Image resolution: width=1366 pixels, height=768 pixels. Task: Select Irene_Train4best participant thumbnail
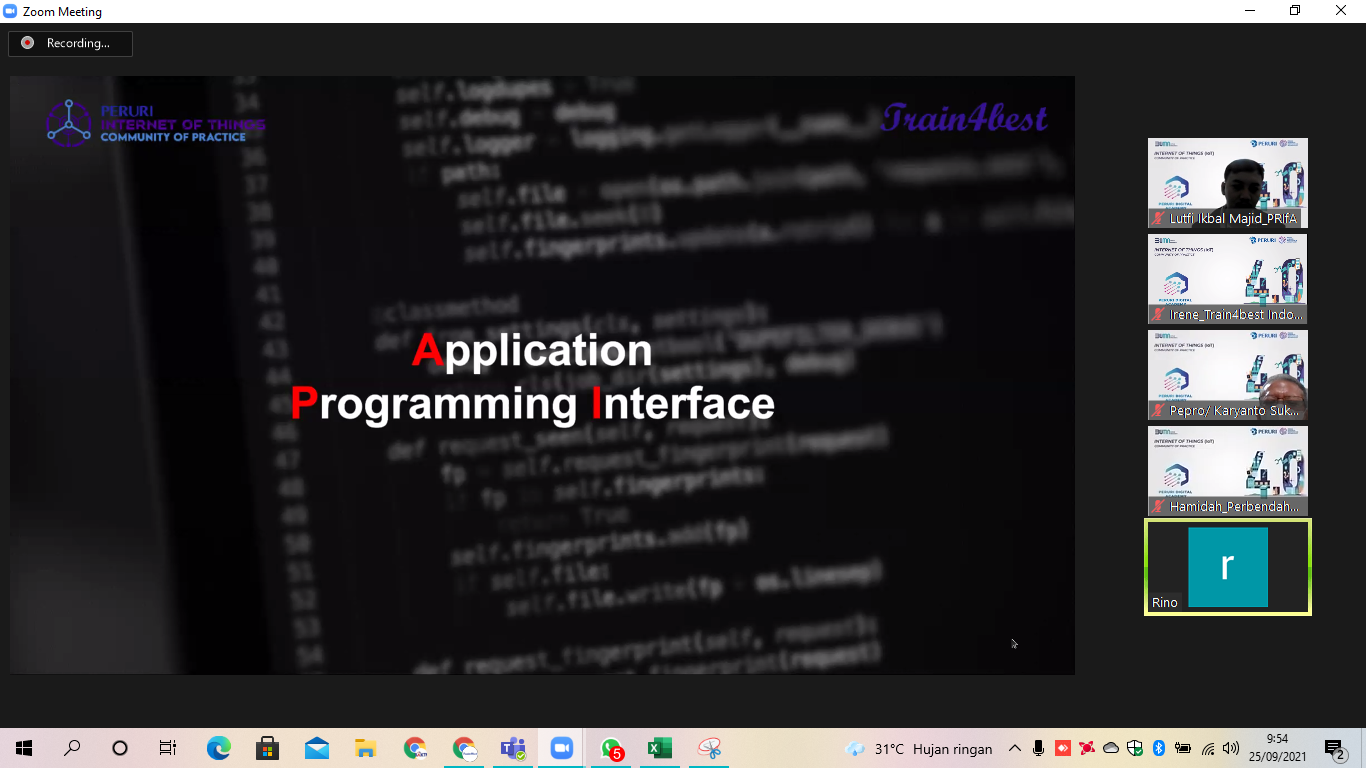[x=1227, y=279]
